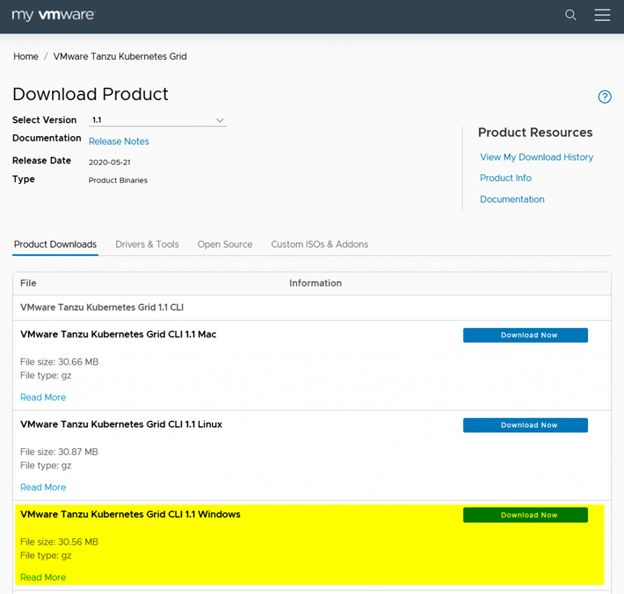This screenshot has height=594, width=624.
Task: Switch to the Open Source tab
Action: [225, 244]
